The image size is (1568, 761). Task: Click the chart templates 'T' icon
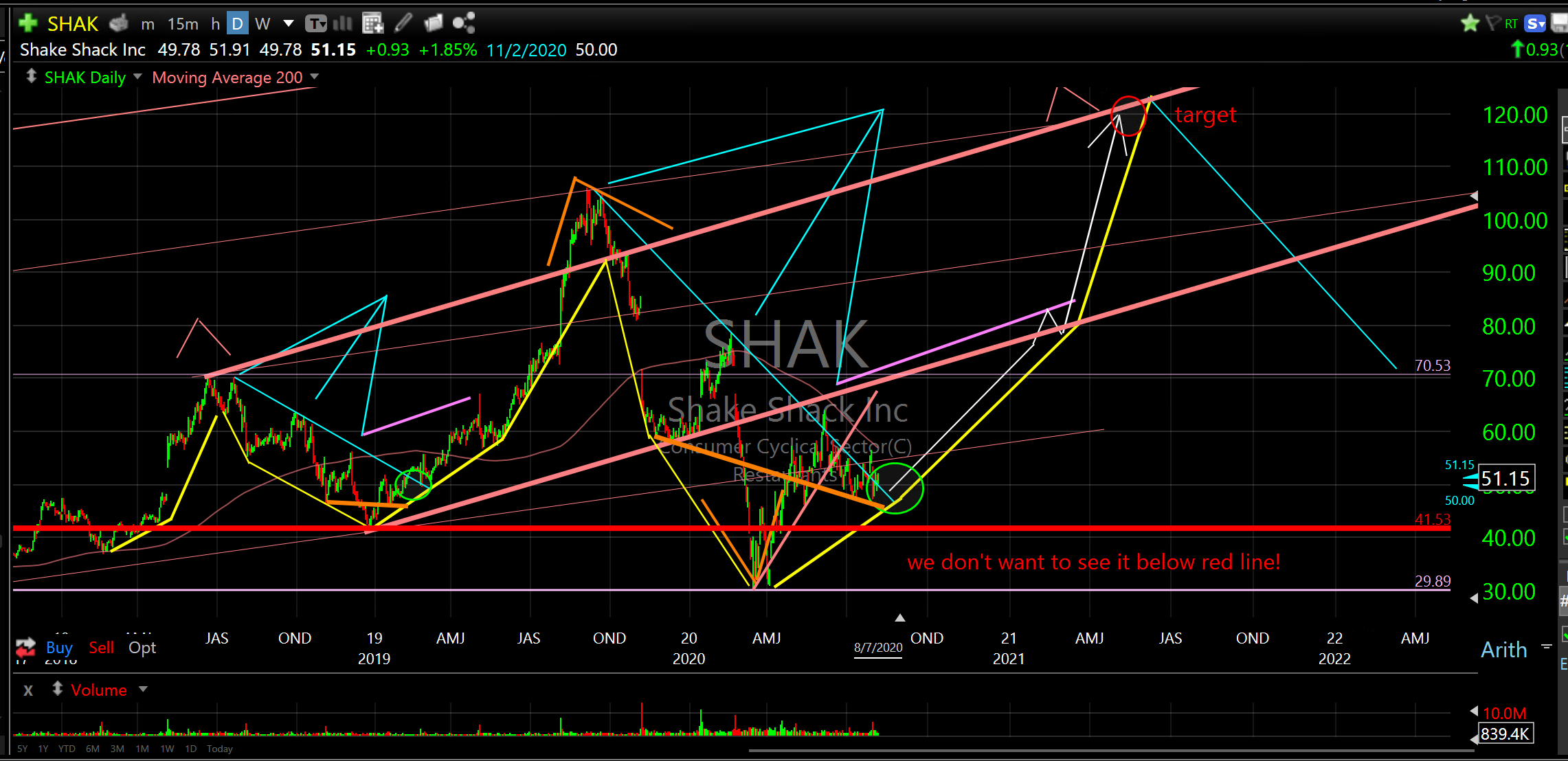pyautogui.click(x=315, y=24)
